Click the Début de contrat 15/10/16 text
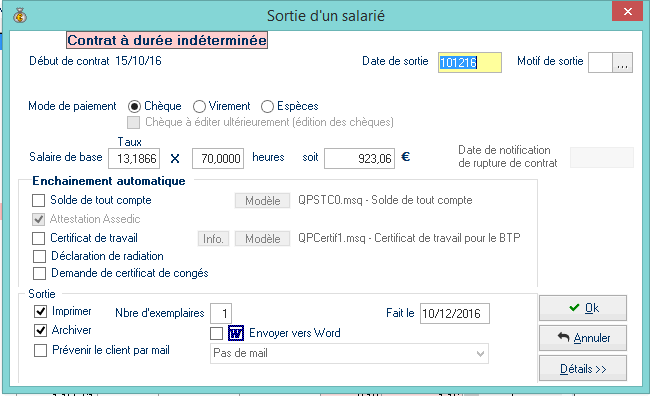This screenshot has width=650, height=396. click(95, 61)
